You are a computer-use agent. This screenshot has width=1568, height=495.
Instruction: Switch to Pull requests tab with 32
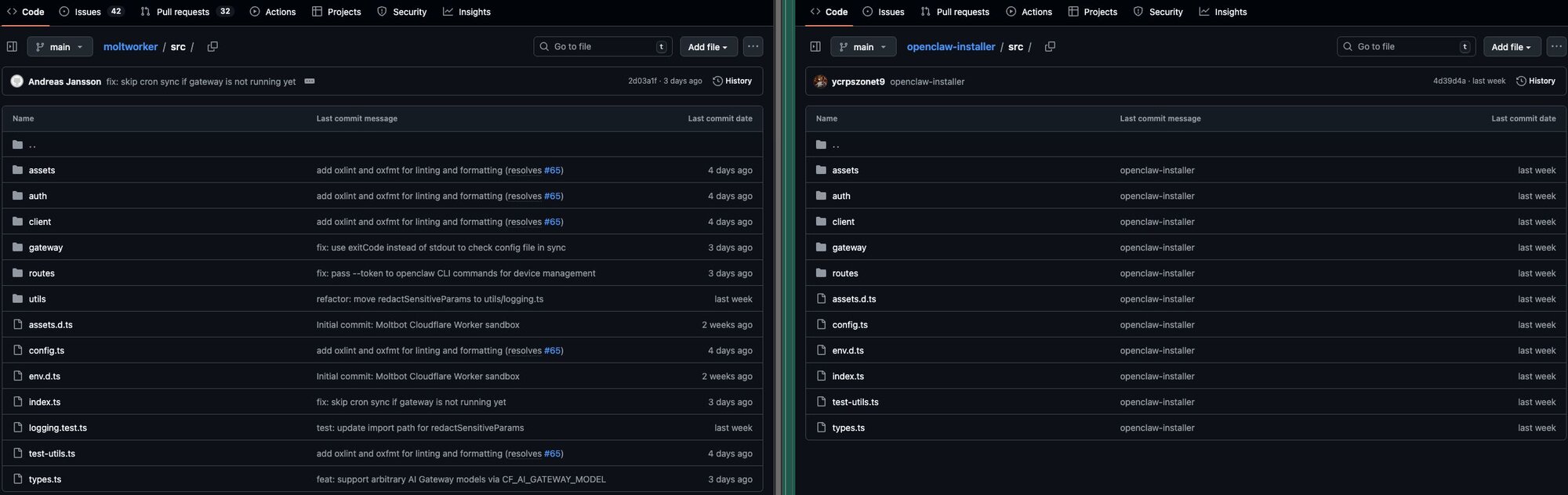187,12
